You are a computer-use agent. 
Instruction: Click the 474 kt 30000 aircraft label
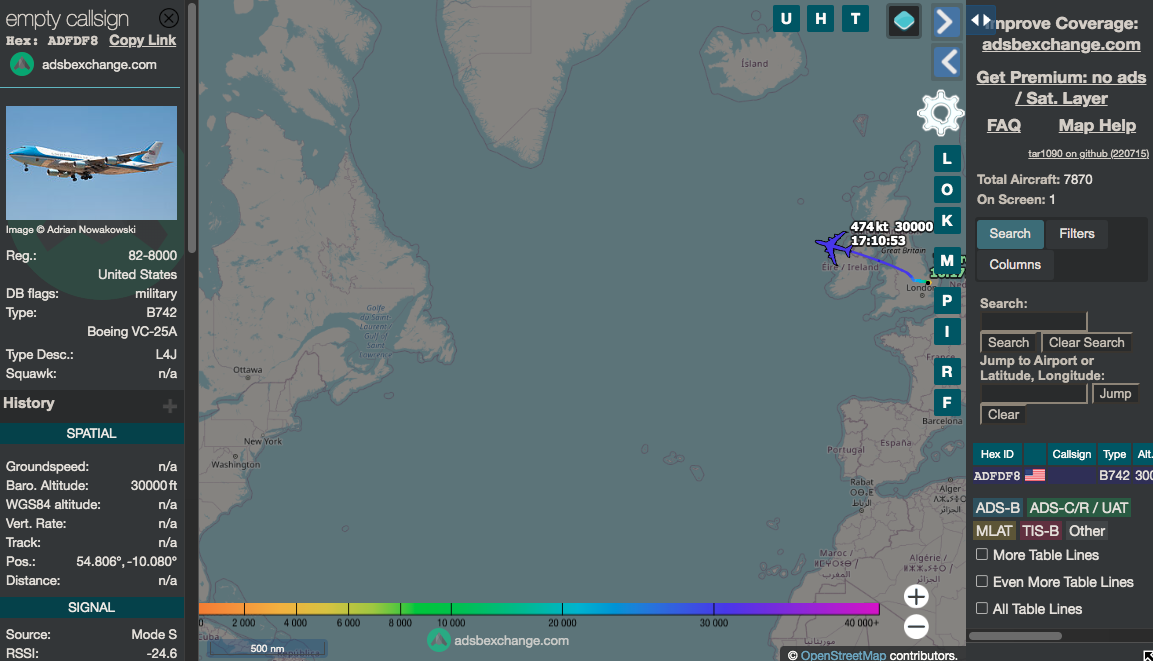[891, 234]
